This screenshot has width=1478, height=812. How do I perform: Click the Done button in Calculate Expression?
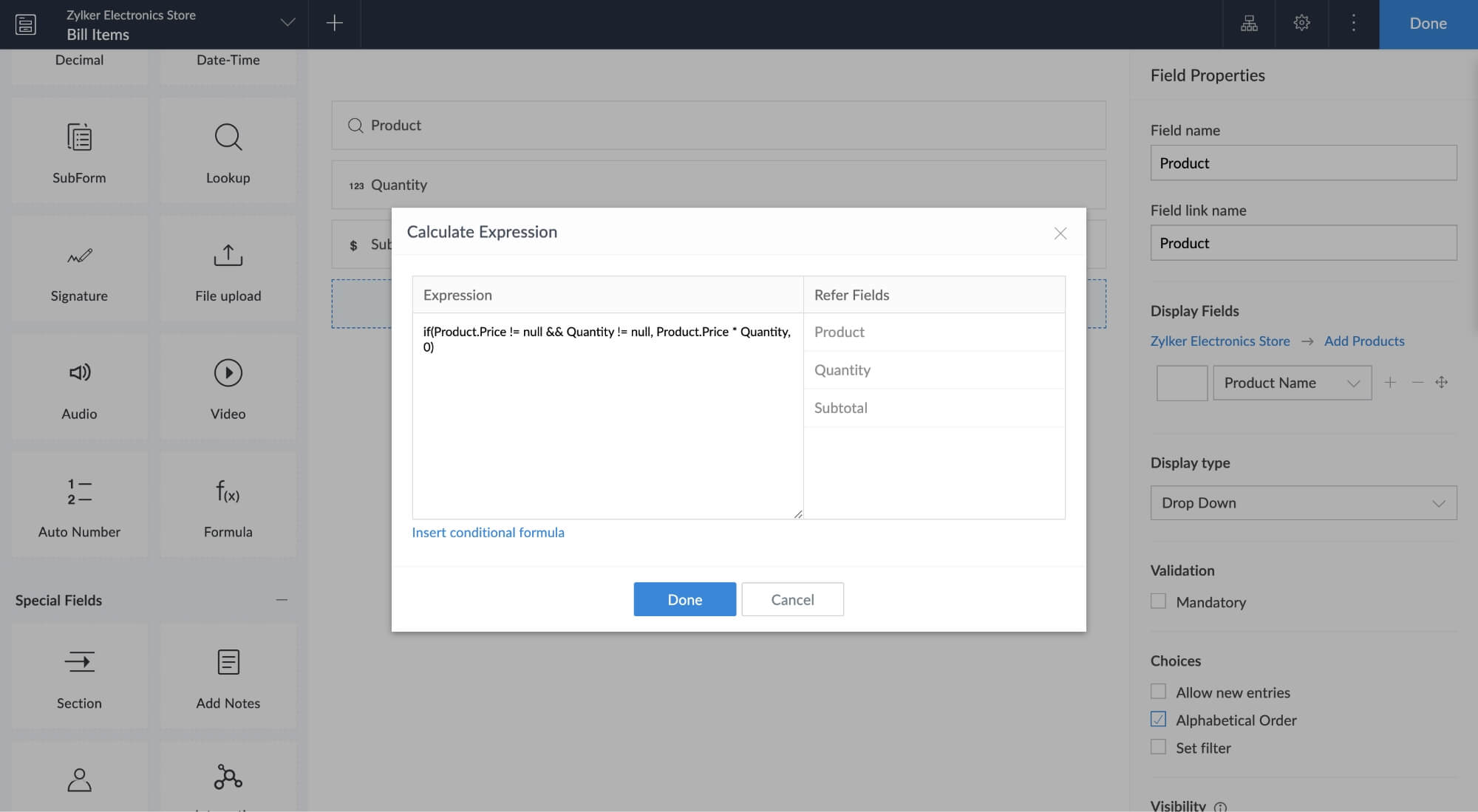tap(685, 598)
